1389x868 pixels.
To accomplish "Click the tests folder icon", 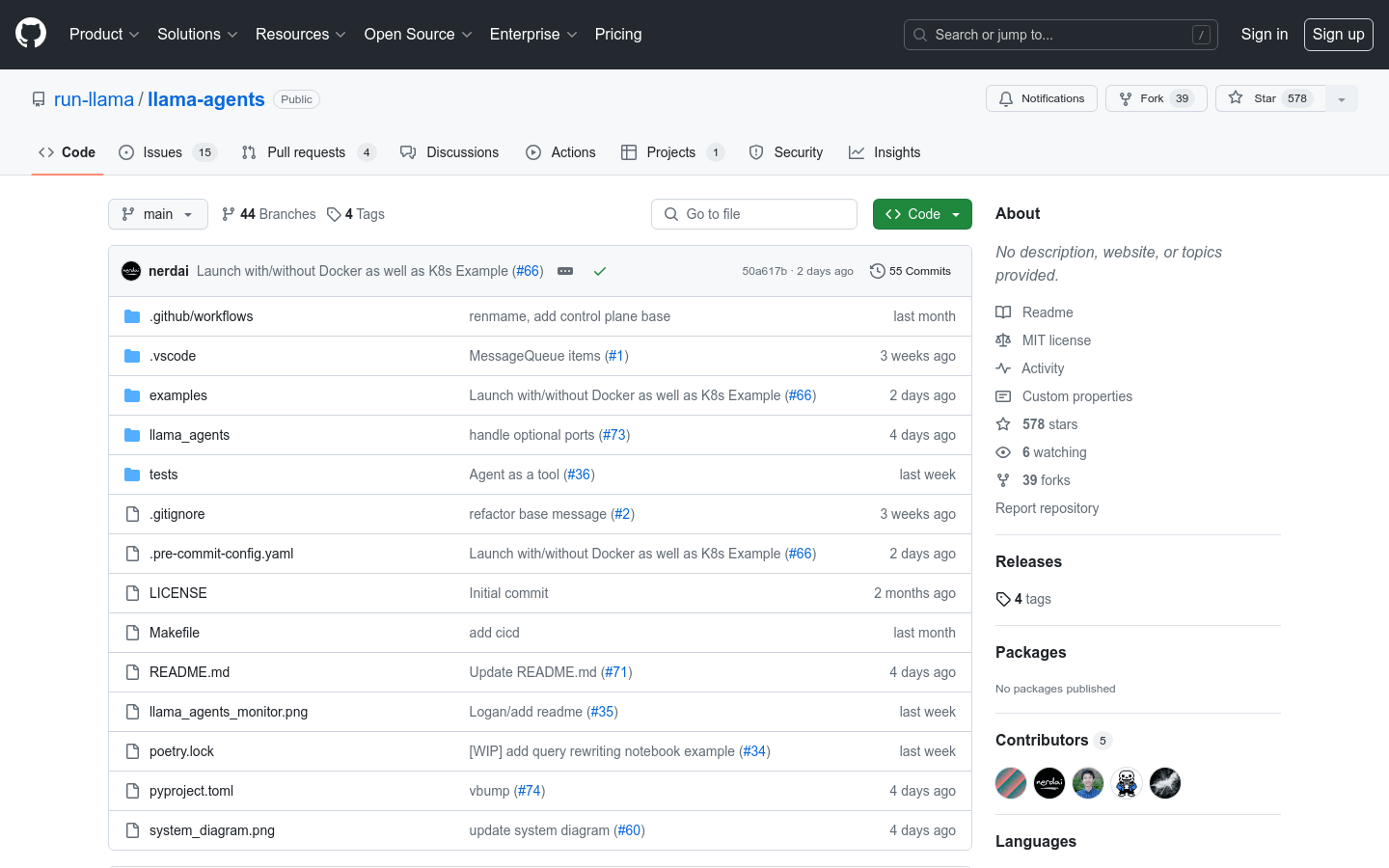I will pyautogui.click(x=132, y=475).
